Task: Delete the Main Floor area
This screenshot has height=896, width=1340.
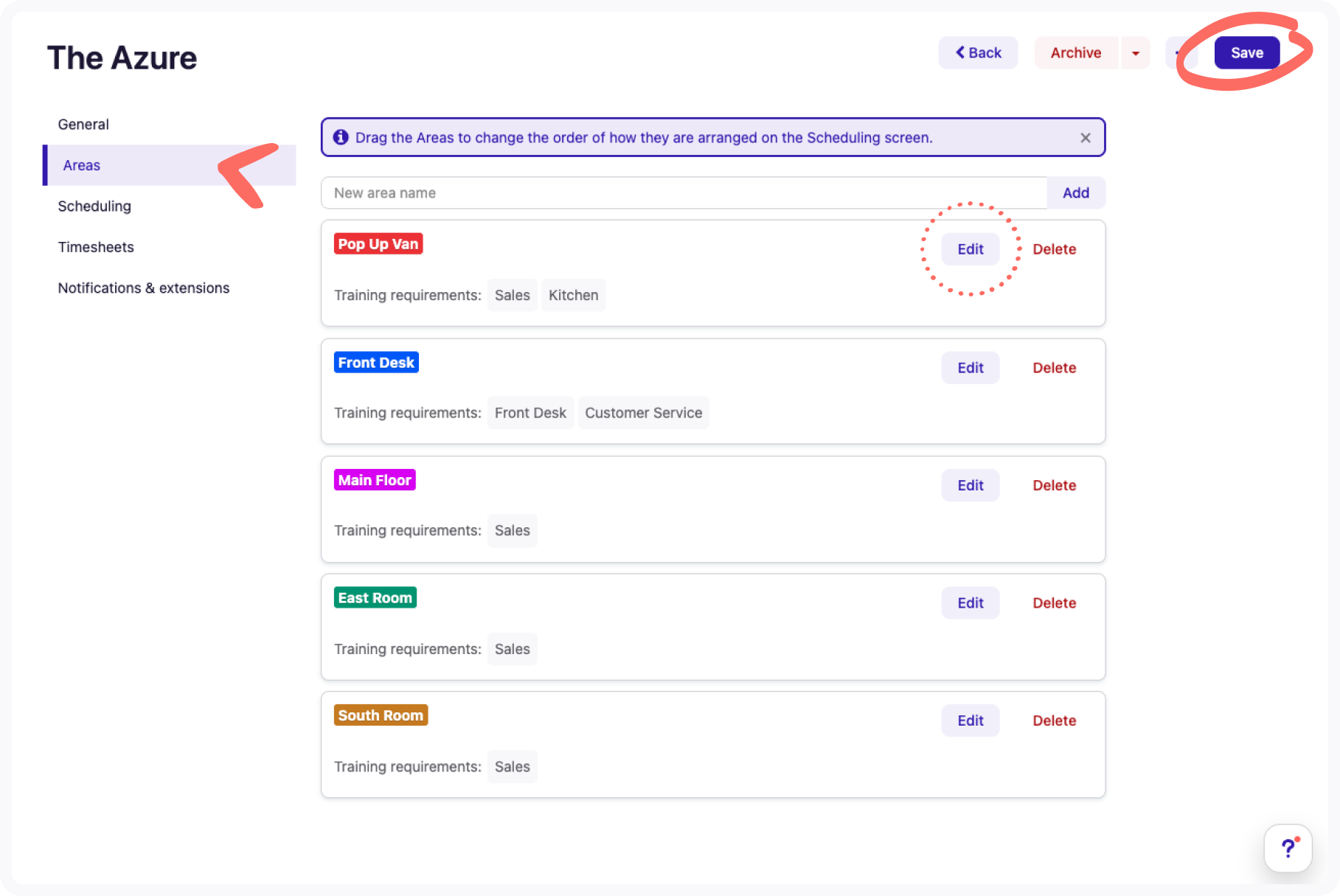Action: click(1054, 485)
